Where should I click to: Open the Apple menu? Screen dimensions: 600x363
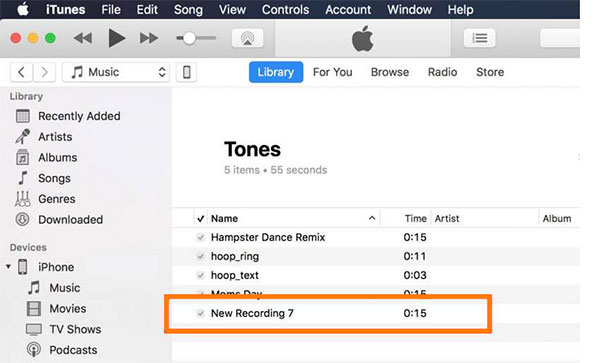click(23, 9)
